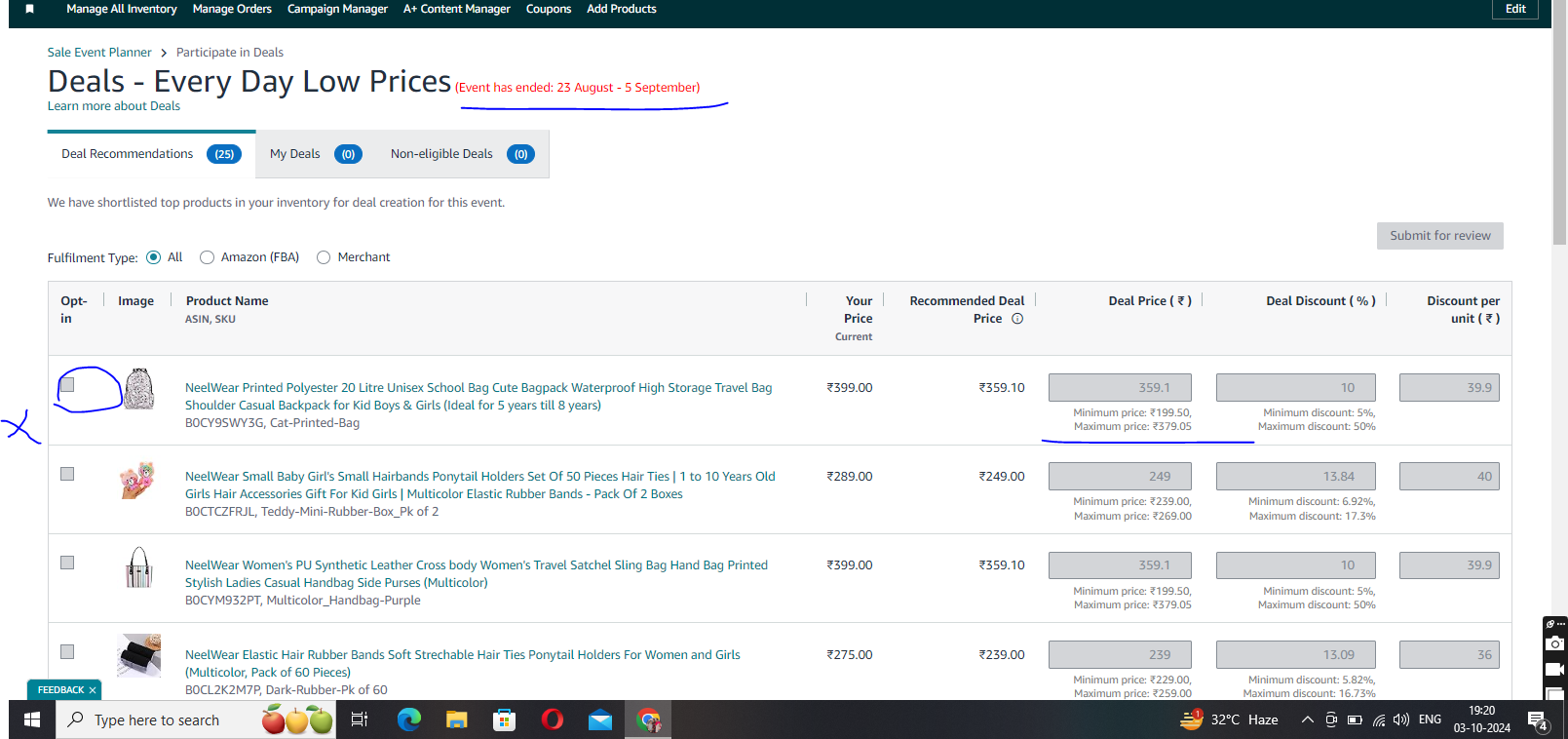Open Coupons menu
1568x739 pixels.
coord(549,9)
